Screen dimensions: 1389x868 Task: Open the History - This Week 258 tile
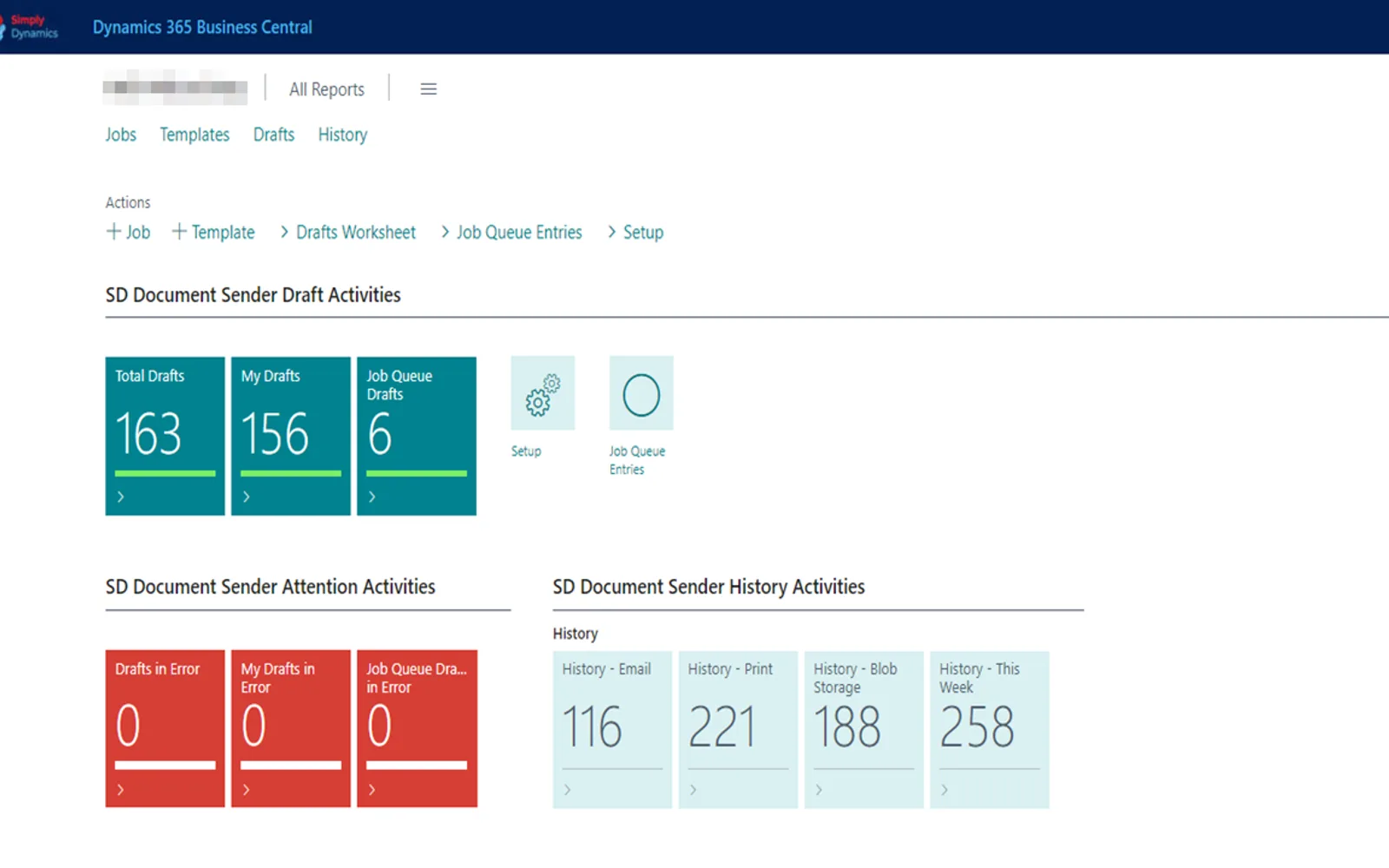[x=990, y=730]
